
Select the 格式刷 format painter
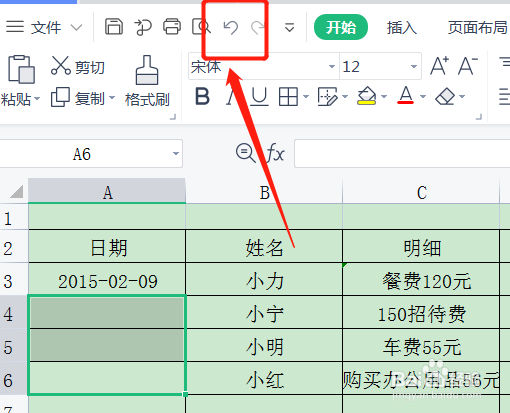[147, 81]
